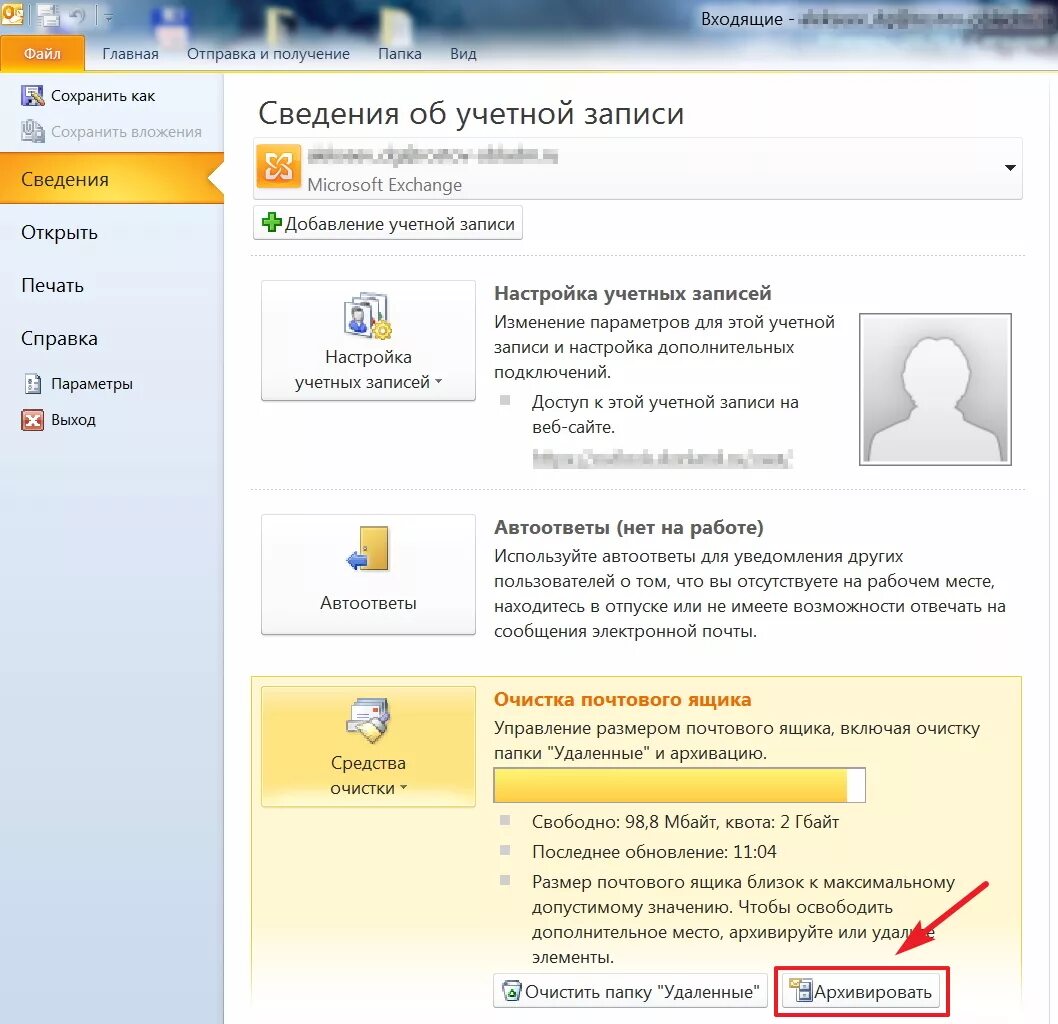Click the Настройка учетных записей heading text
The height and width of the screenshot is (1024, 1058).
point(632,293)
